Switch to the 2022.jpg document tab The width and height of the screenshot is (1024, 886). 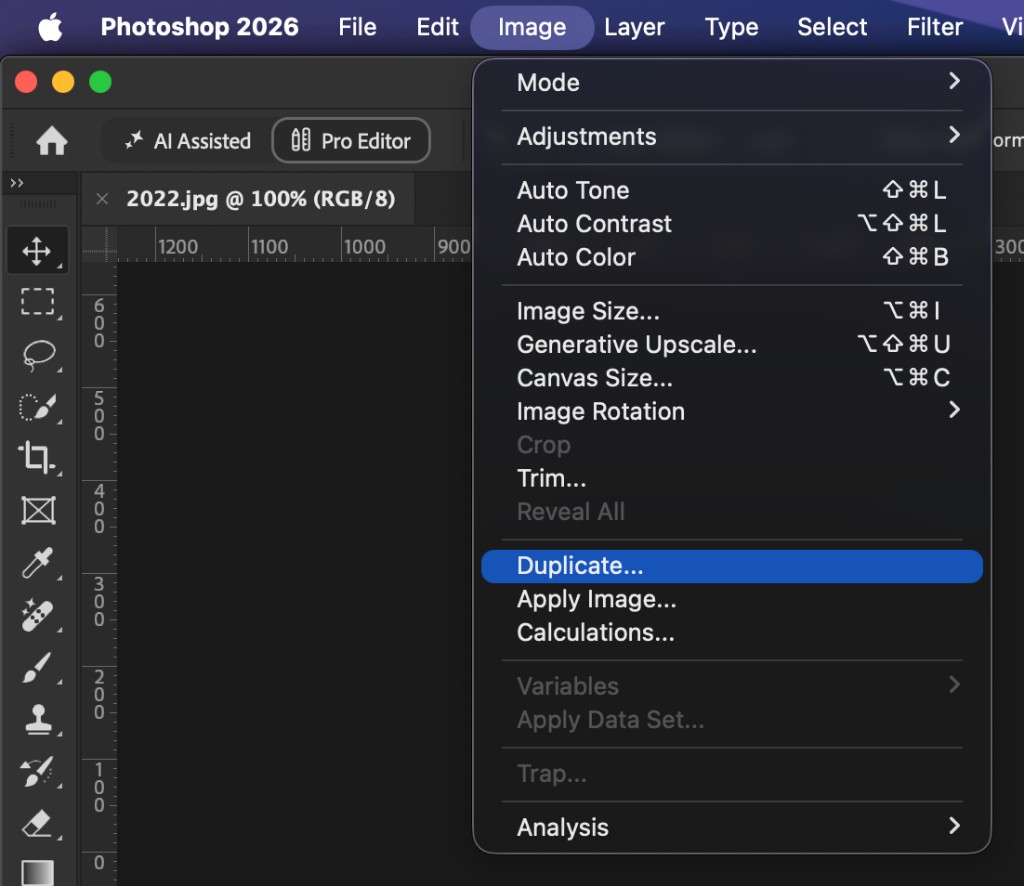point(261,198)
